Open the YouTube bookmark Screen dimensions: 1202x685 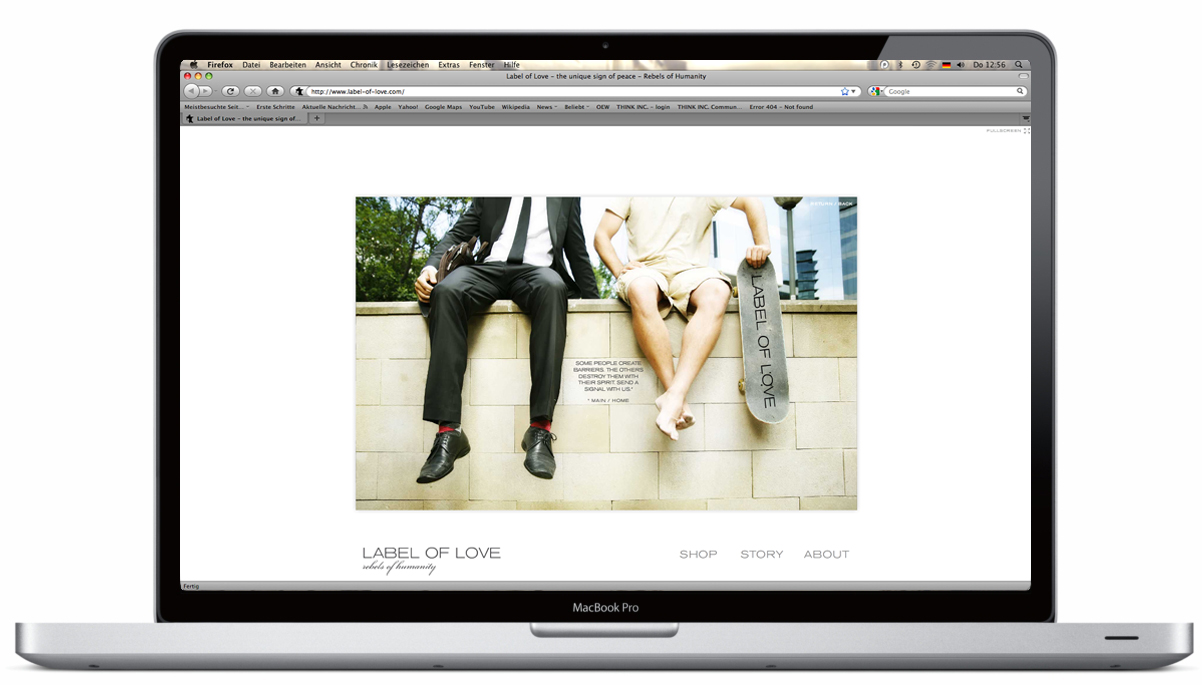pyautogui.click(x=482, y=107)
